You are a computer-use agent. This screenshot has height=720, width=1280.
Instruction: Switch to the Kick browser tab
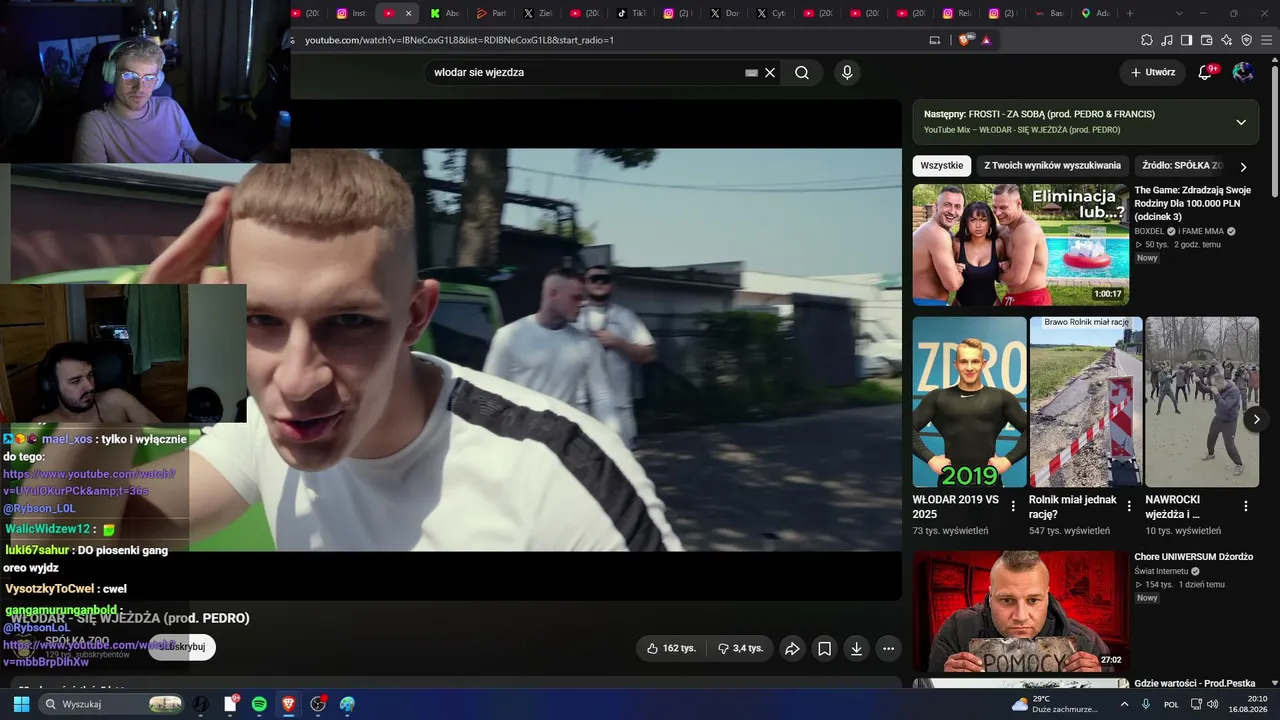click(x=445, y=13)
